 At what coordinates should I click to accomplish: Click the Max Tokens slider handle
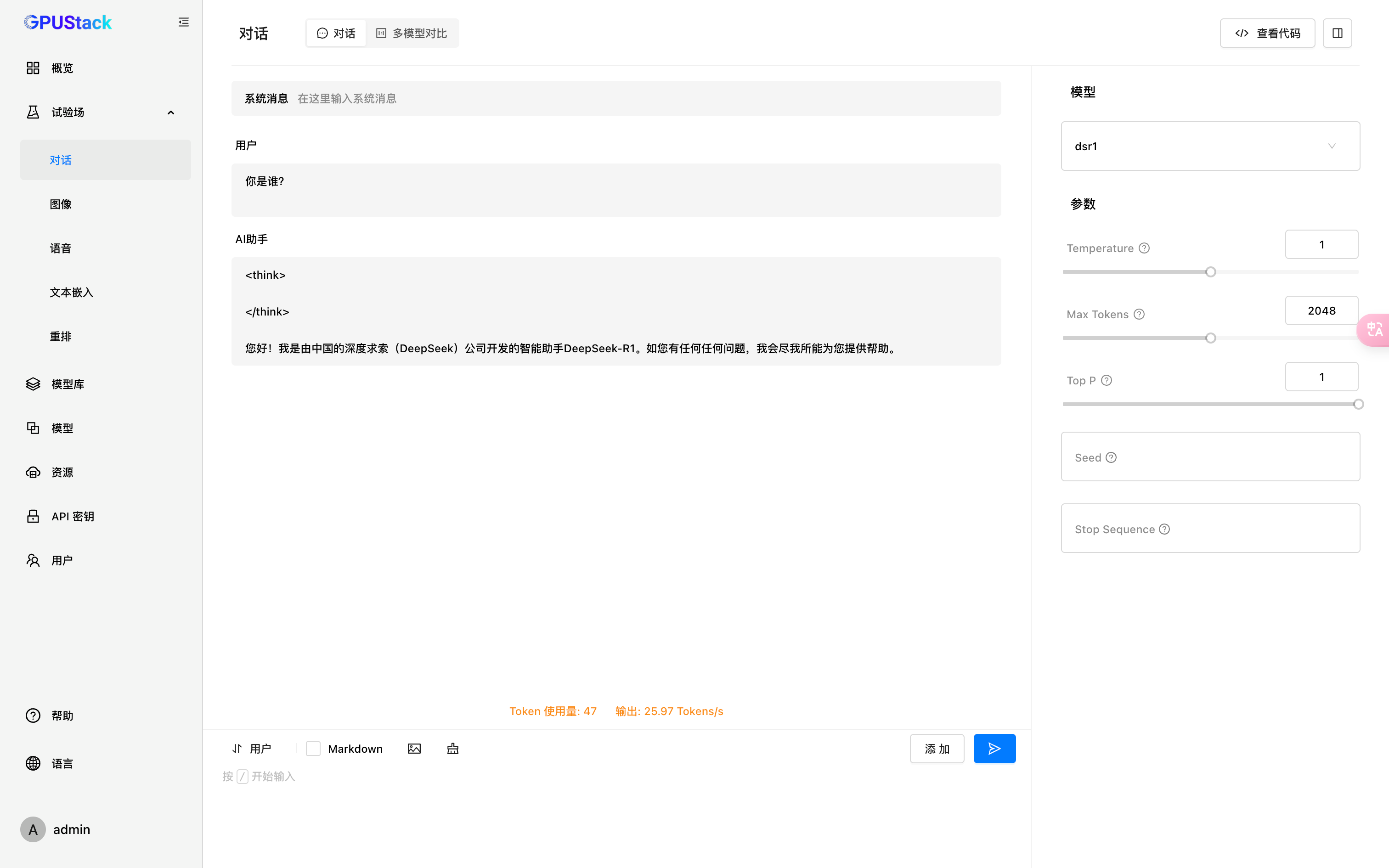point(1210,338)
